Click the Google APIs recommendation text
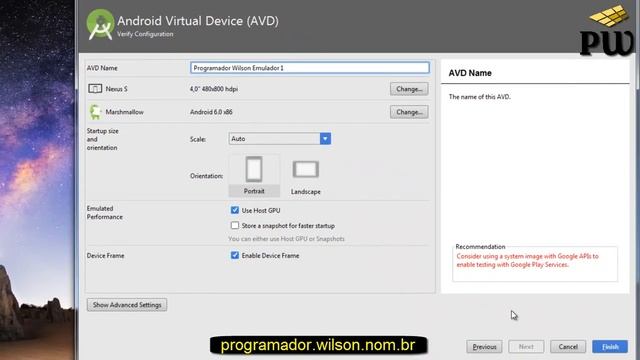Image resolution: width=640 pixels, height=360 pixels. coord(527,260)
